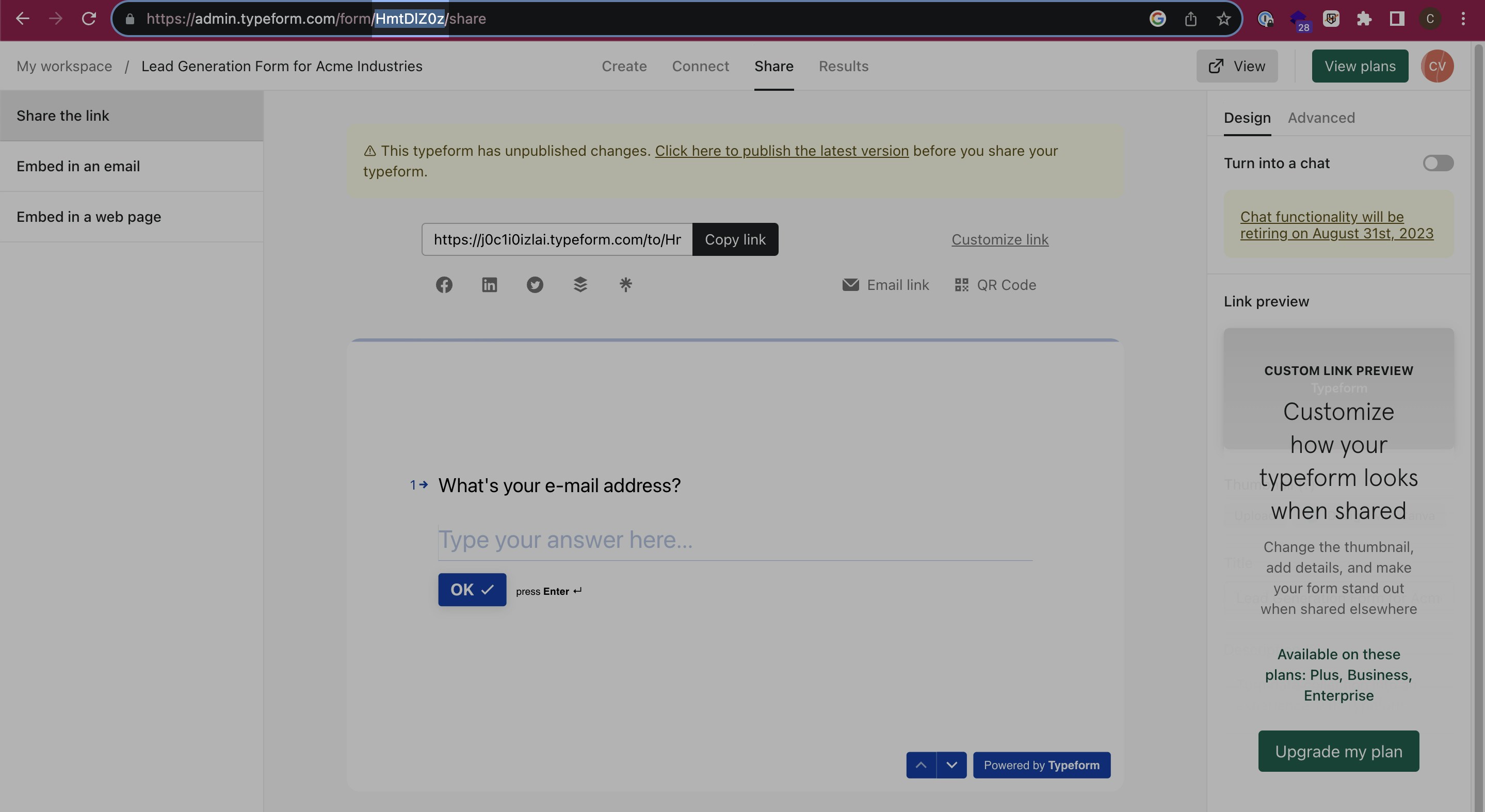Viewport: 1485px width, 812px height.
Task: Click Copy link button
Action: click(735, 239)
